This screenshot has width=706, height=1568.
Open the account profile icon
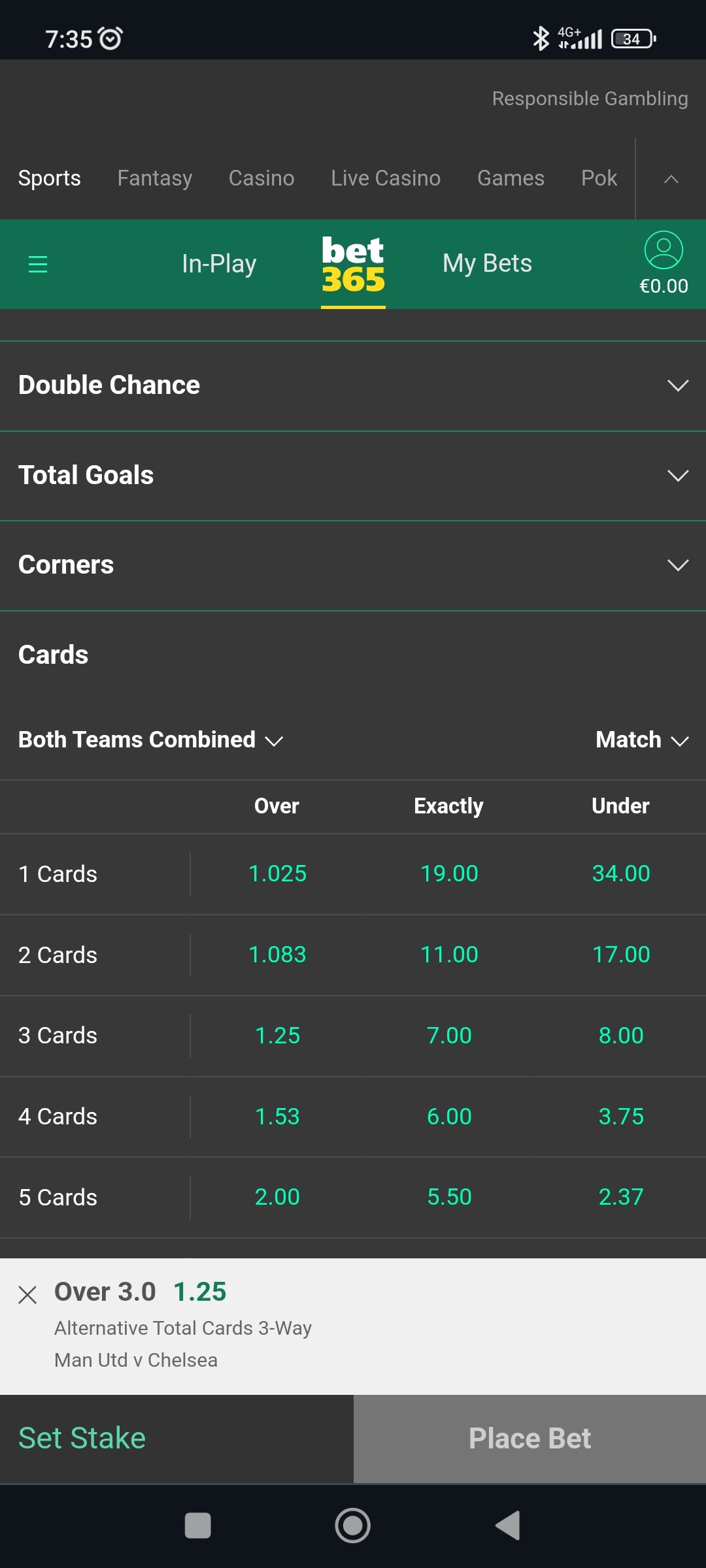pos(664,250)
